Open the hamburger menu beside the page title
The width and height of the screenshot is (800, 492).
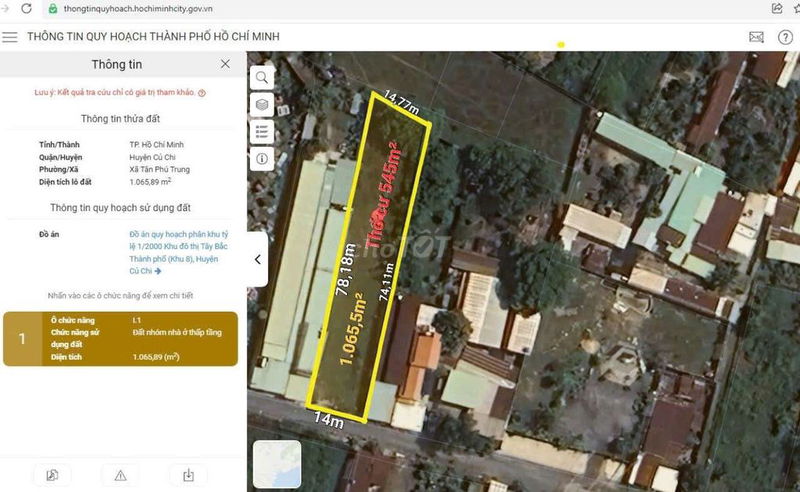(10, 37)
